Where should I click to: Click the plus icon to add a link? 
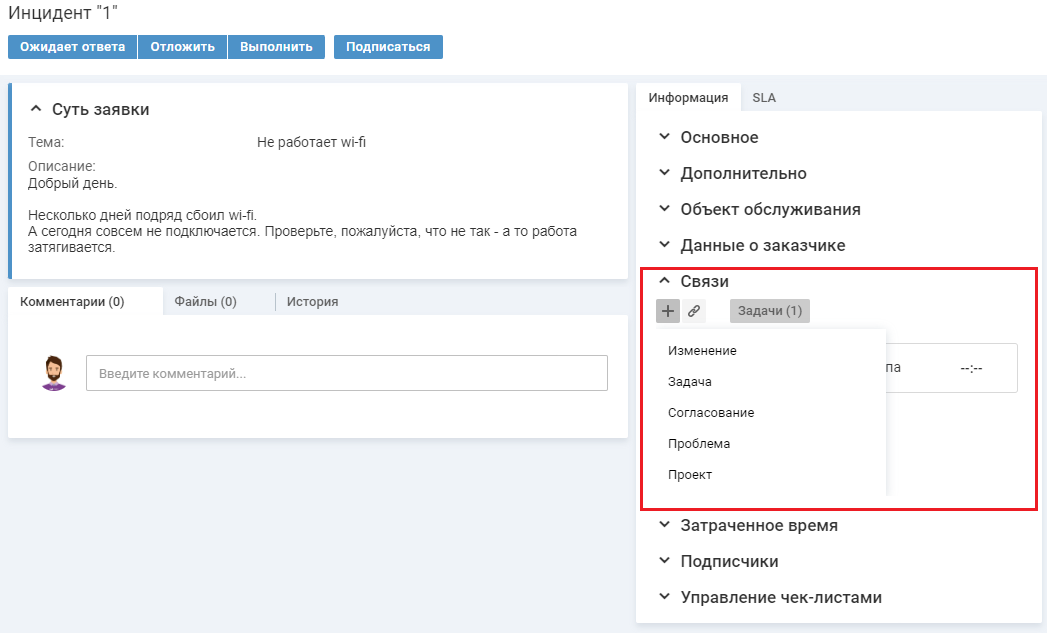tap(668, 311)
